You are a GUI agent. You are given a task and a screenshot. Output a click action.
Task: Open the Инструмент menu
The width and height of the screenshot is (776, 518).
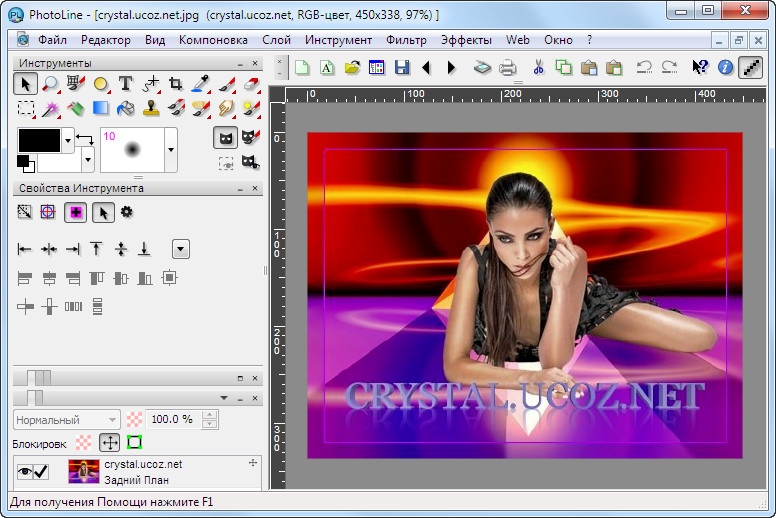tap(338, 40)
